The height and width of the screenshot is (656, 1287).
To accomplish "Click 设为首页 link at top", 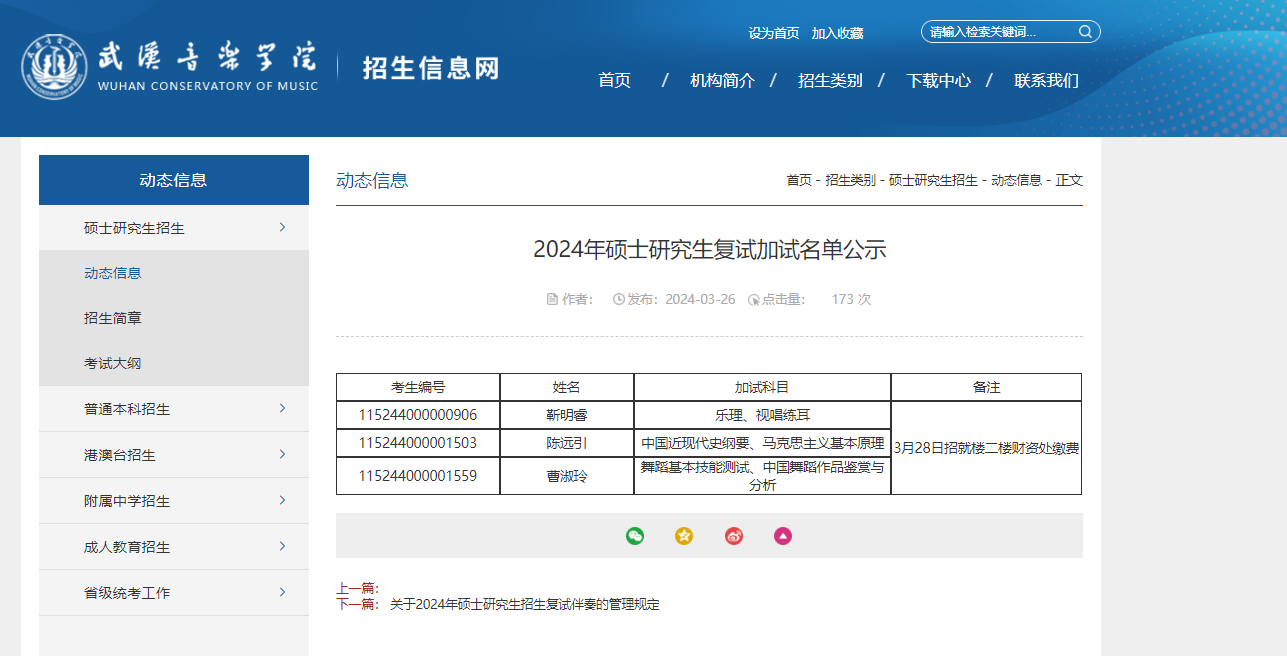I will [x=774, y=33].
